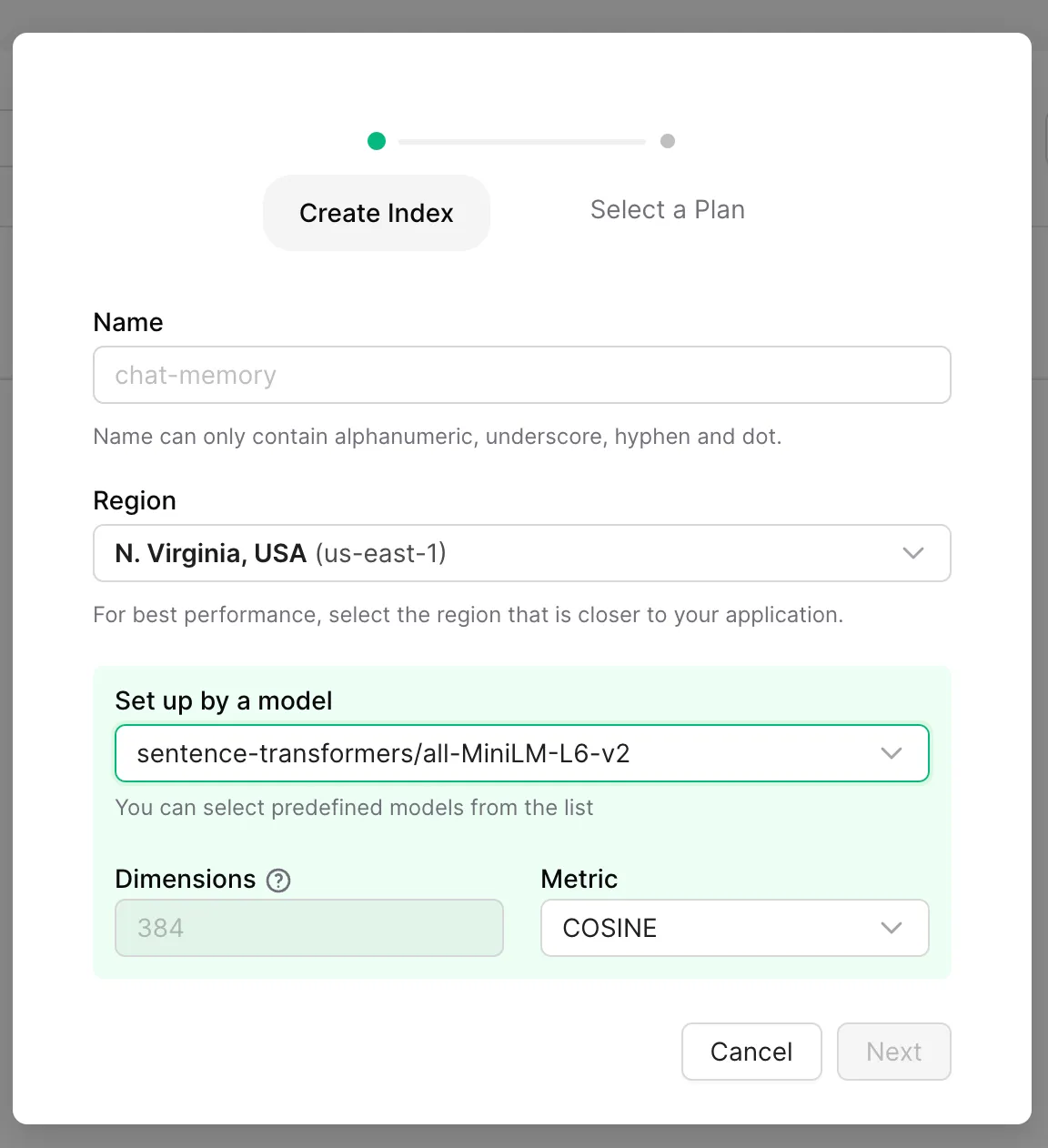Click the Dimensions help question mark icon
Viewport: 1048px width, 1148px height.
tap(278, 881)
